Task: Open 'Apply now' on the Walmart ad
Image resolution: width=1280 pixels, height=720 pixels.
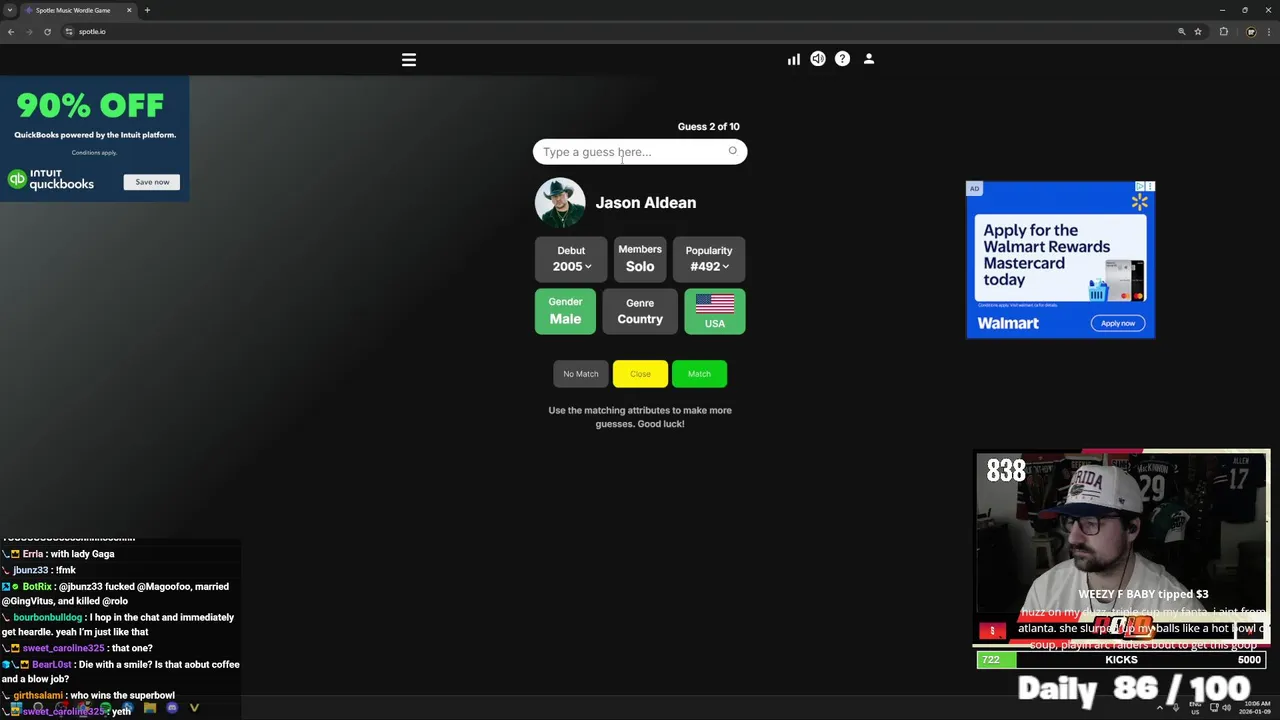Action: coord(1118,323)
